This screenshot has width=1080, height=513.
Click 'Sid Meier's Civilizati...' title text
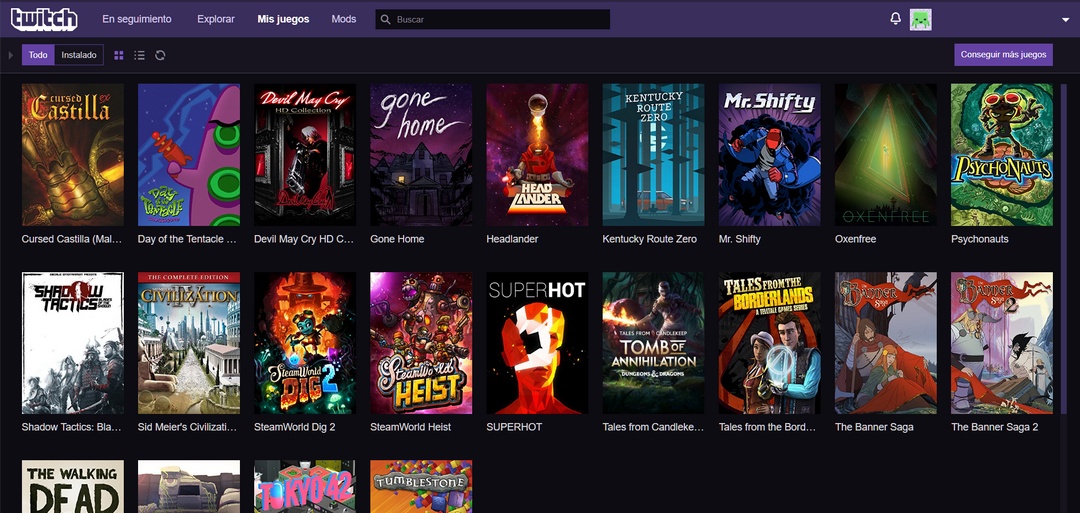pyautogui.click(x=187, y=427)
